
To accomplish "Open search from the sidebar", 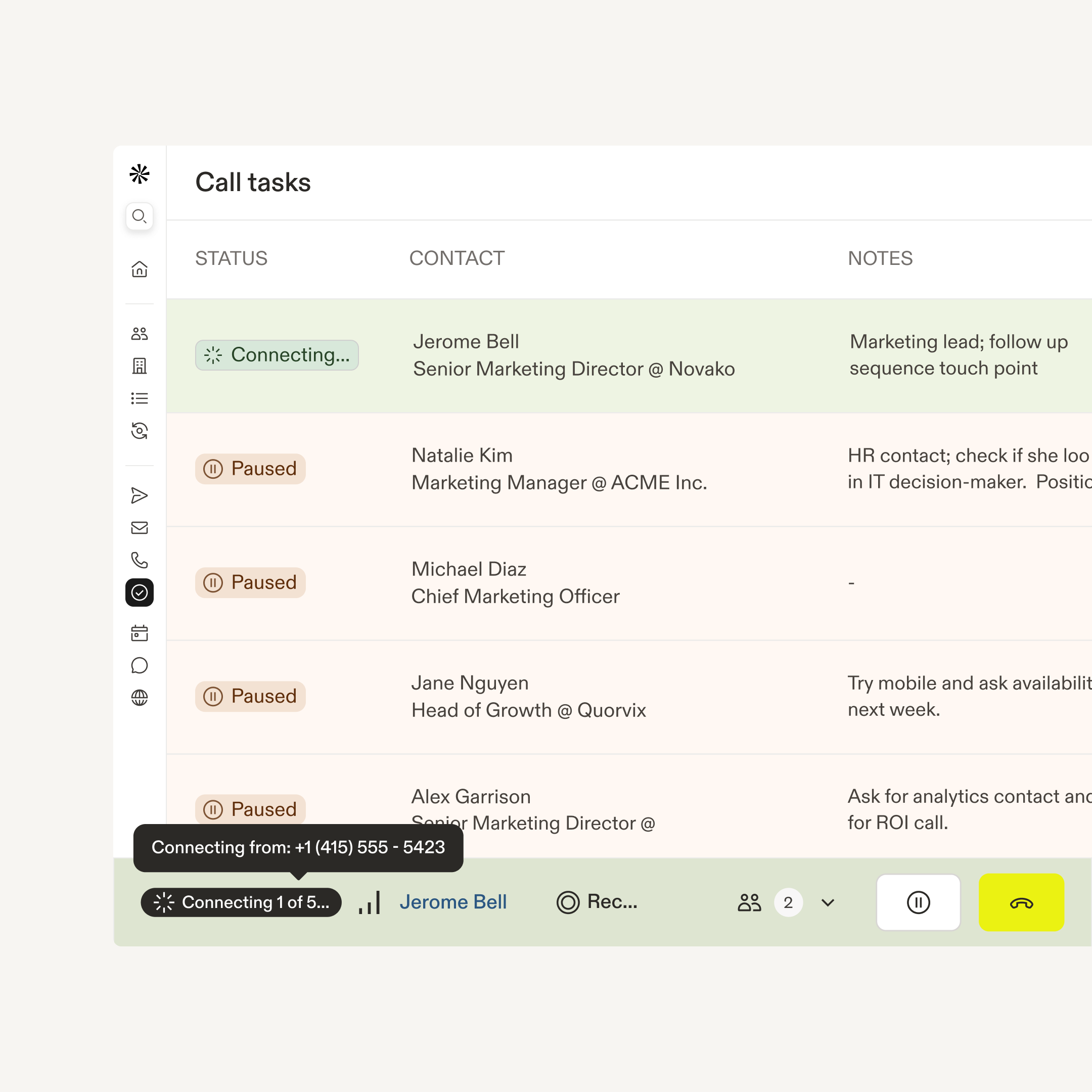I will click(x=139, y=216).
